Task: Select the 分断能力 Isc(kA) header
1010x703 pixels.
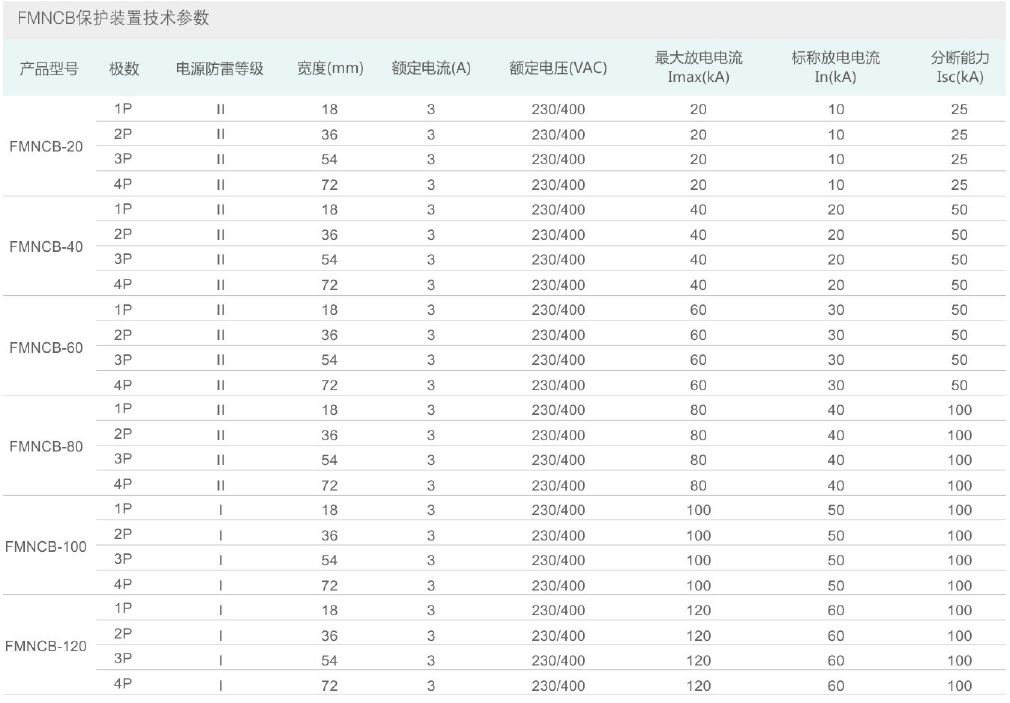Action: (x=959, y=67)
